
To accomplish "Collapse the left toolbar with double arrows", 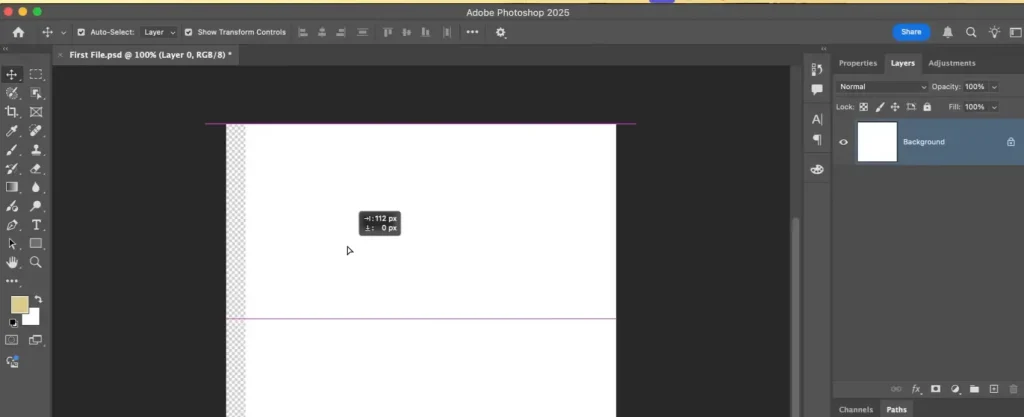I will click(x=5, y=49).
